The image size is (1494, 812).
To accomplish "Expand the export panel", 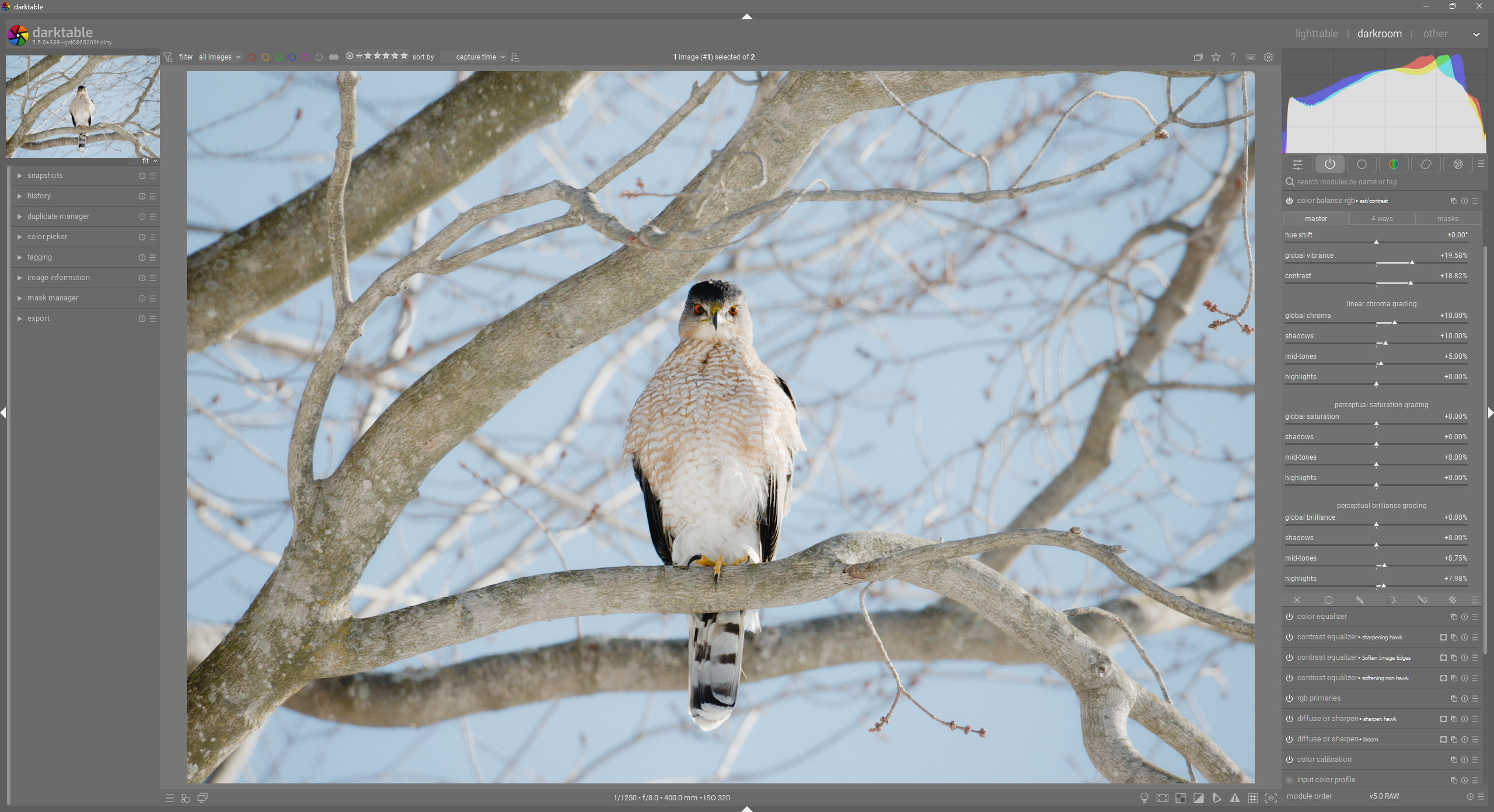I will click(39, 318).
